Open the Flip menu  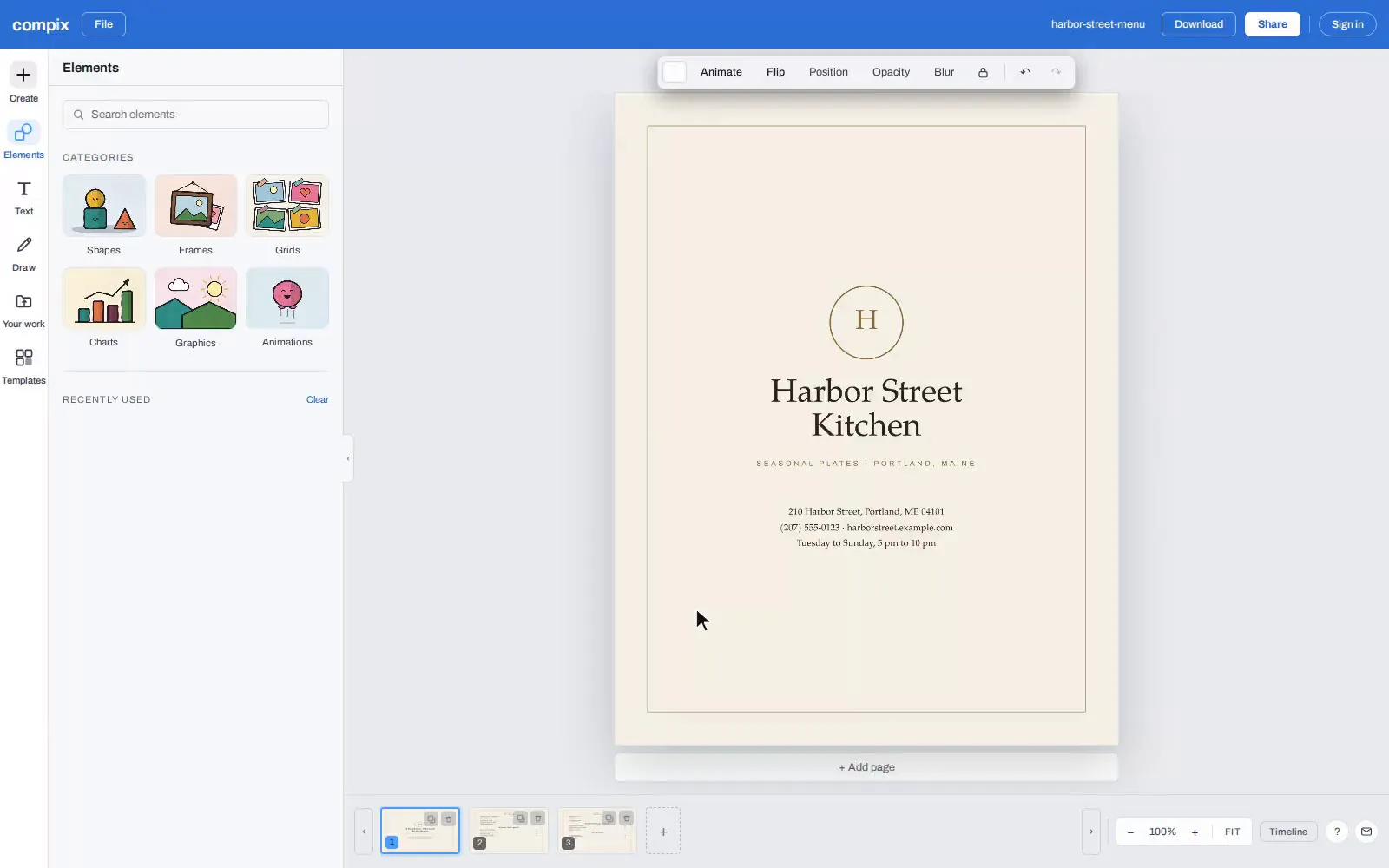(775, 72)
